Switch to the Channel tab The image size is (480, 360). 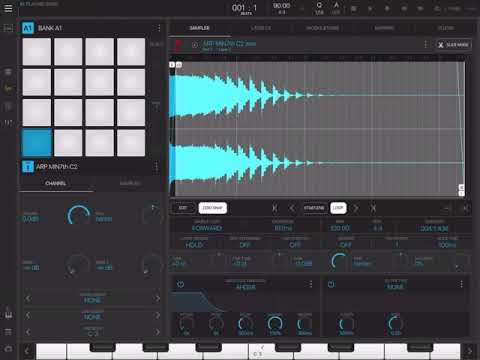pos(56,183)
